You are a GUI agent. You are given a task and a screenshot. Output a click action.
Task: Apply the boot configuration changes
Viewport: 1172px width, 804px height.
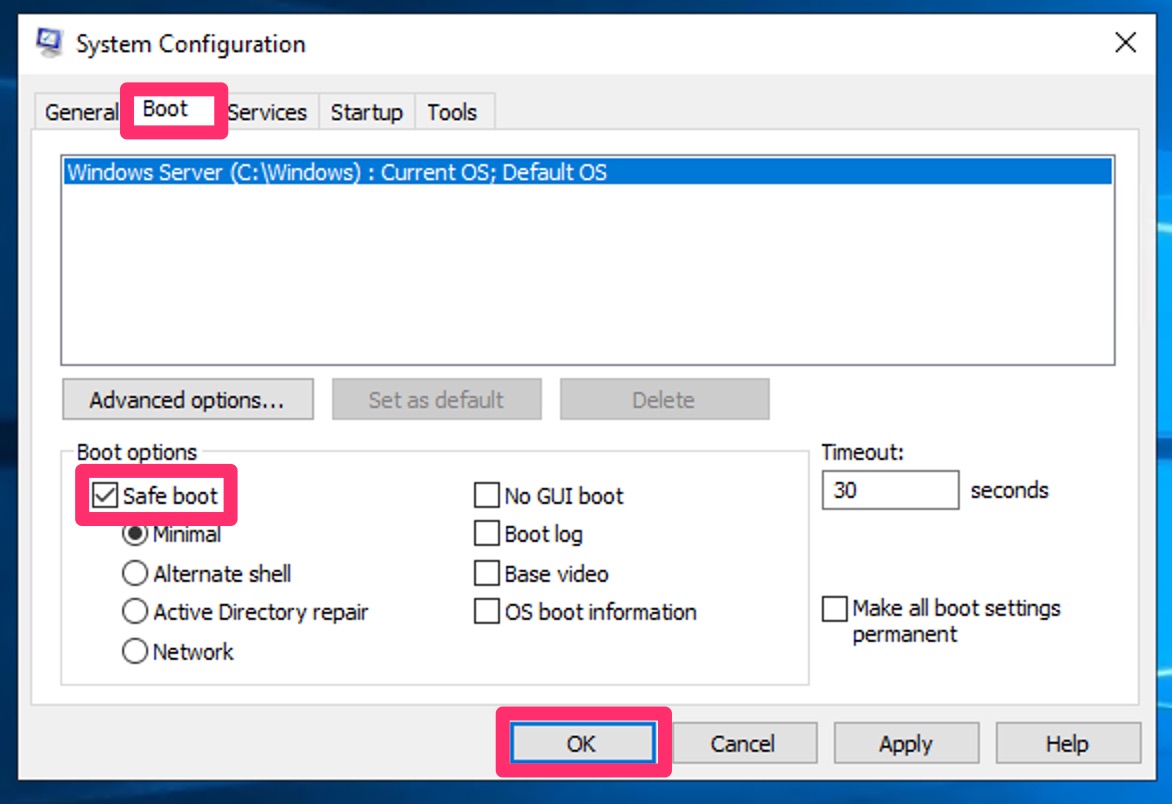pos(906,743)
